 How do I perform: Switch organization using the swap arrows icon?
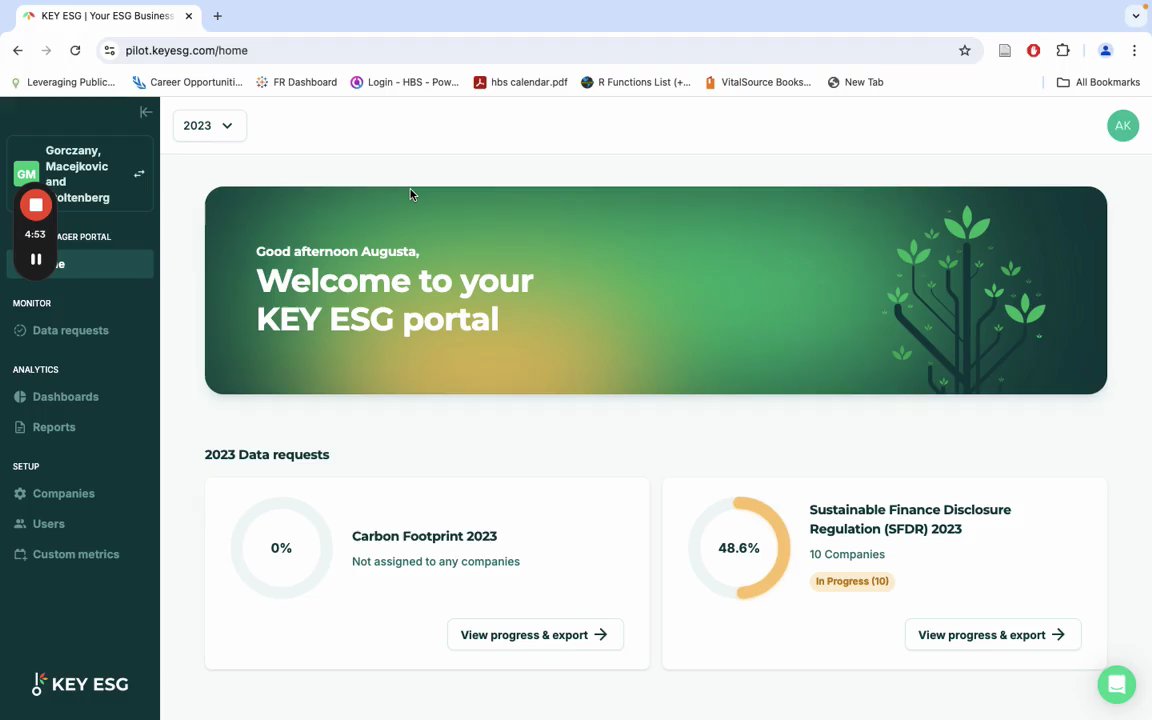click(x=139, y=174)
